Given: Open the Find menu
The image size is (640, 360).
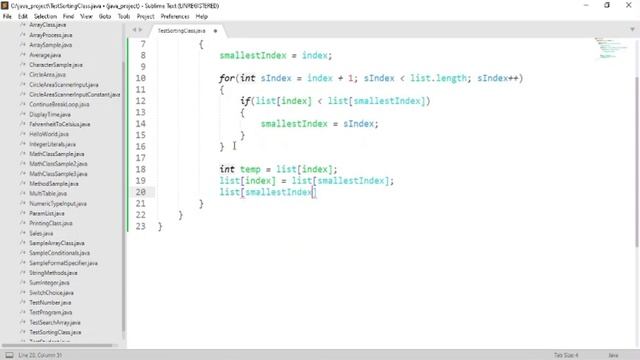Looking at the screenshot, I should pyautogui.click(x=68, y=16).
